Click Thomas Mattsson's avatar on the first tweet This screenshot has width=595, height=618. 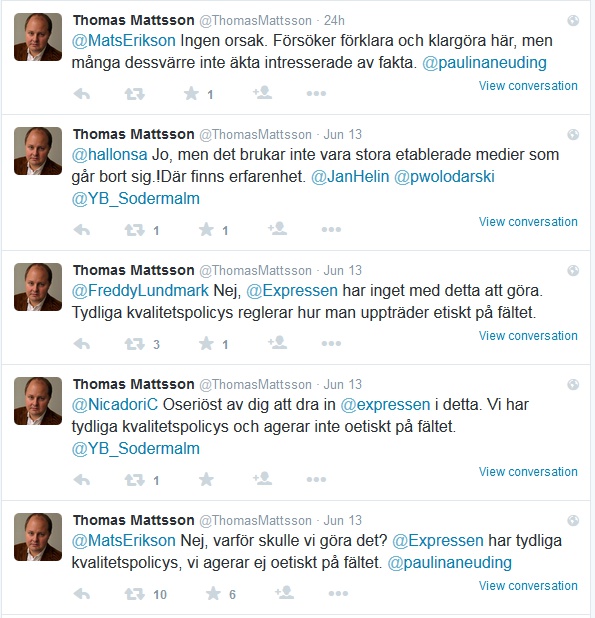click(38, 37)
